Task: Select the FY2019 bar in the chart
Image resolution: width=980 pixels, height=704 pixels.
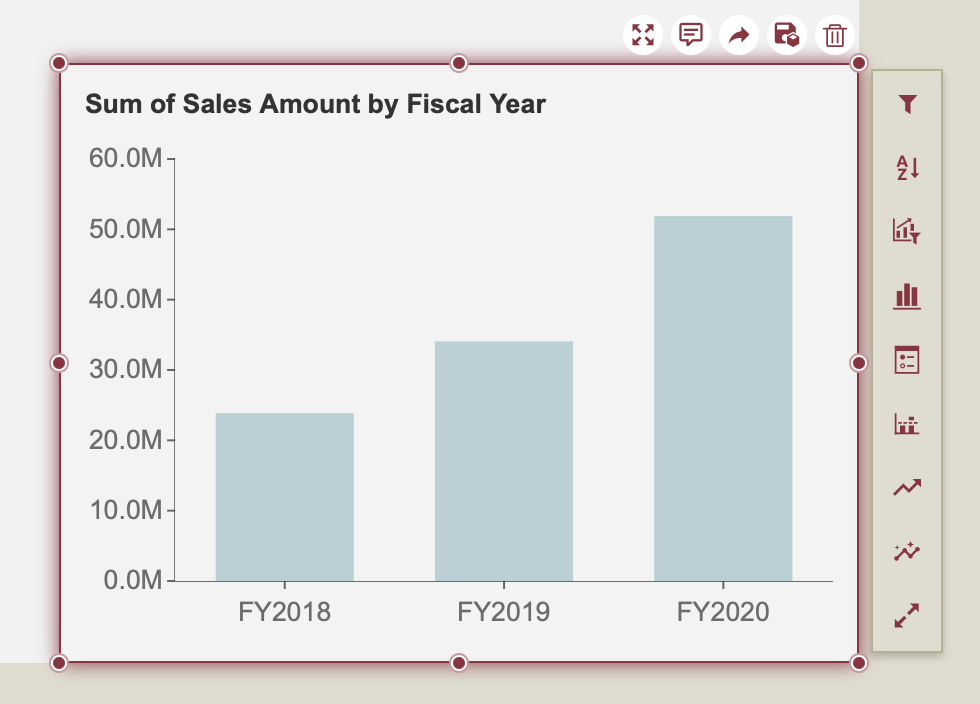Action: click(504, 461)
